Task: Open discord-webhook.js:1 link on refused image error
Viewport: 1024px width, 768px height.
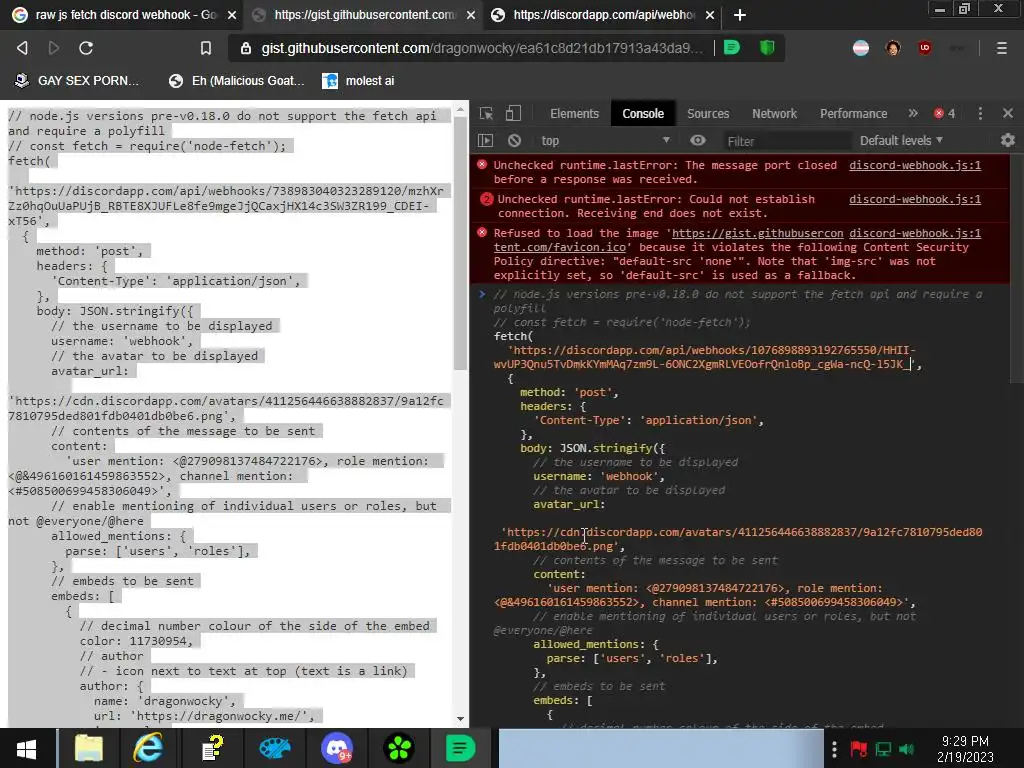Action: pyautogui.click(x=914, y=233)
